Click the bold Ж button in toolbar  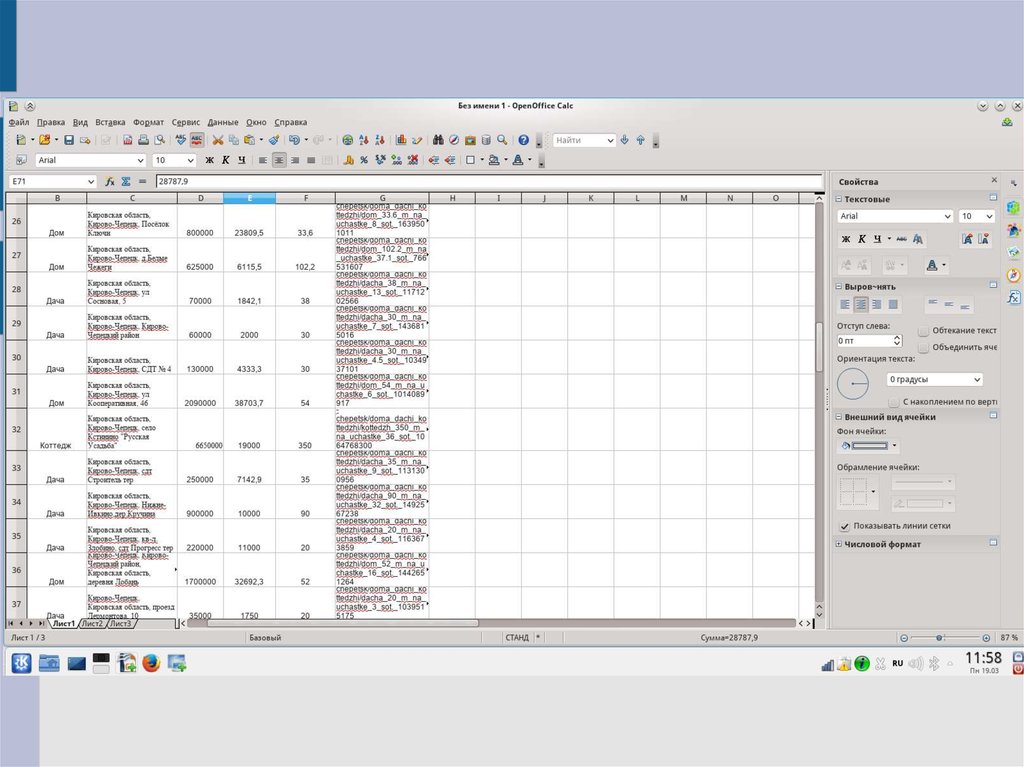click(210, 160)
